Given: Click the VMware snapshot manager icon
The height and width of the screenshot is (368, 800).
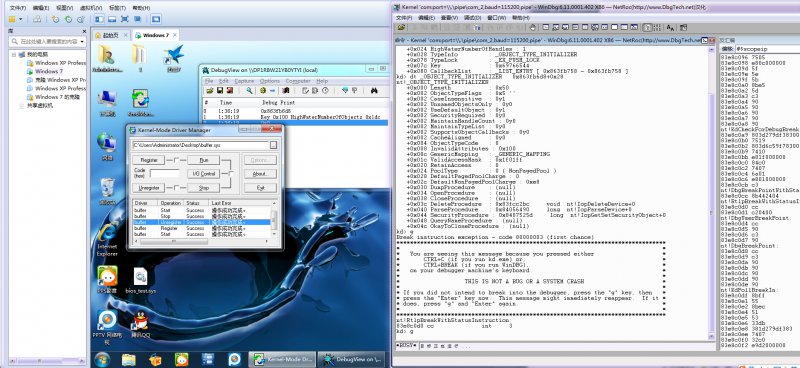Looking at the screenshot, I should [80, 19].
